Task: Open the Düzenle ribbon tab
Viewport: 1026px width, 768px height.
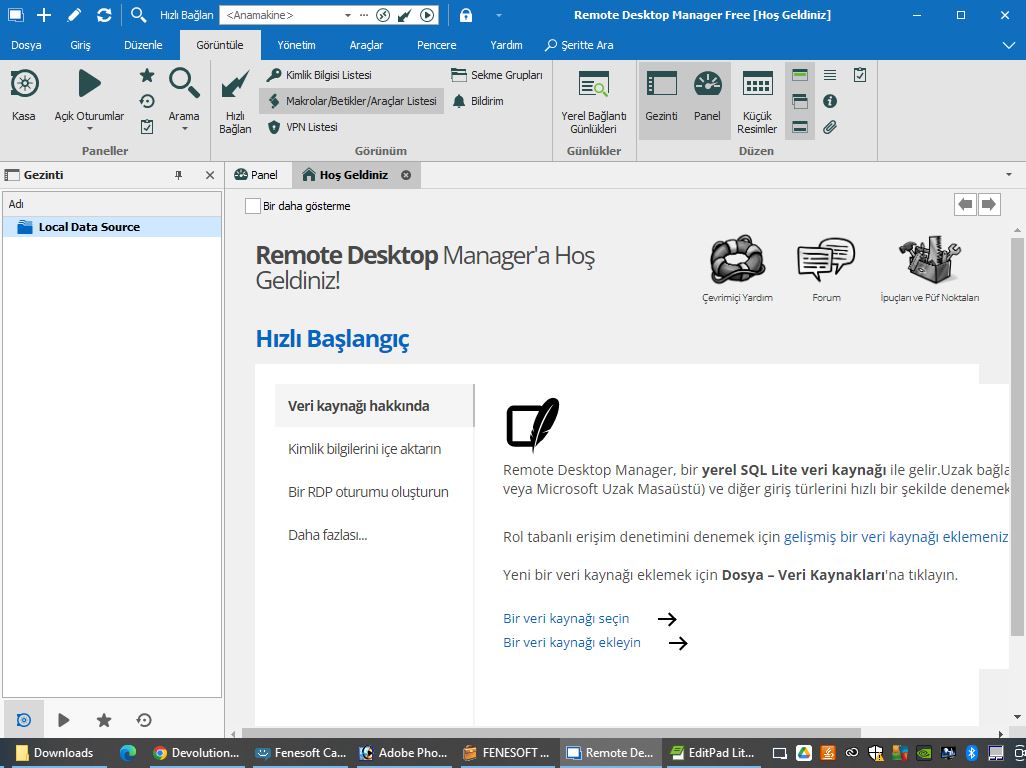Action: [143, 45]
